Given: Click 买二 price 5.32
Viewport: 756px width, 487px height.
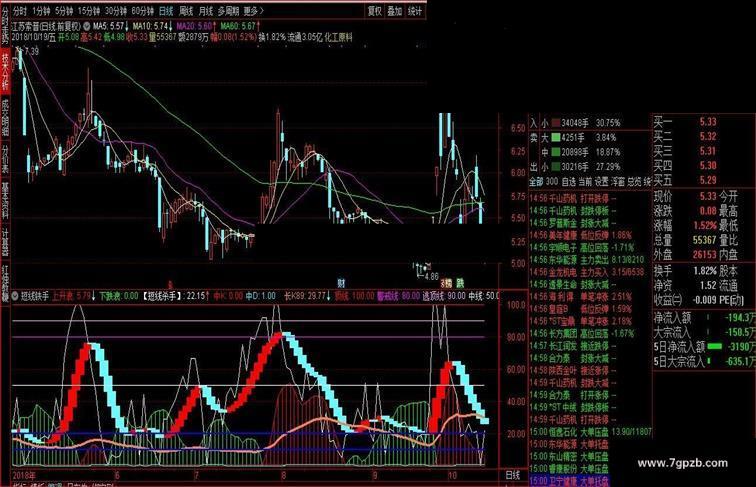Looking at the screenshot, I should pyautogui.click(x=708, y=136).
